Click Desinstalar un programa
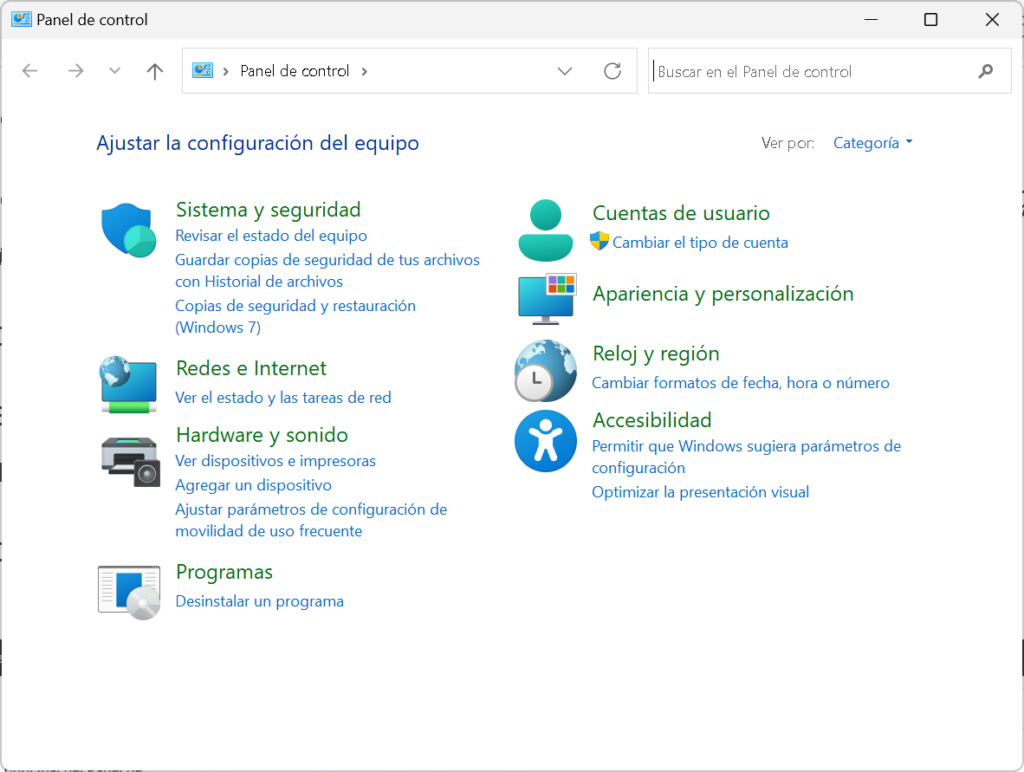Viewport: 1024px width, 772px height. [259, 601]
